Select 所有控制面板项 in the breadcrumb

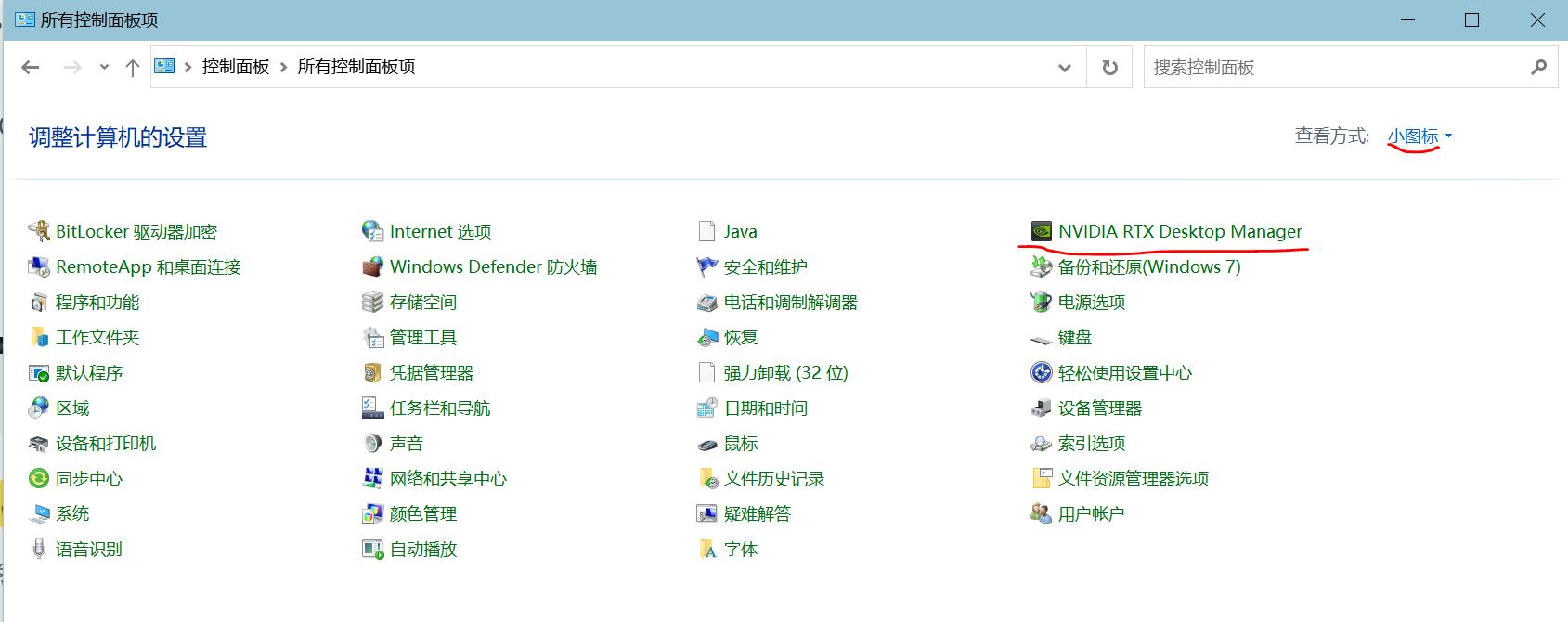click(x=356, y=67)
